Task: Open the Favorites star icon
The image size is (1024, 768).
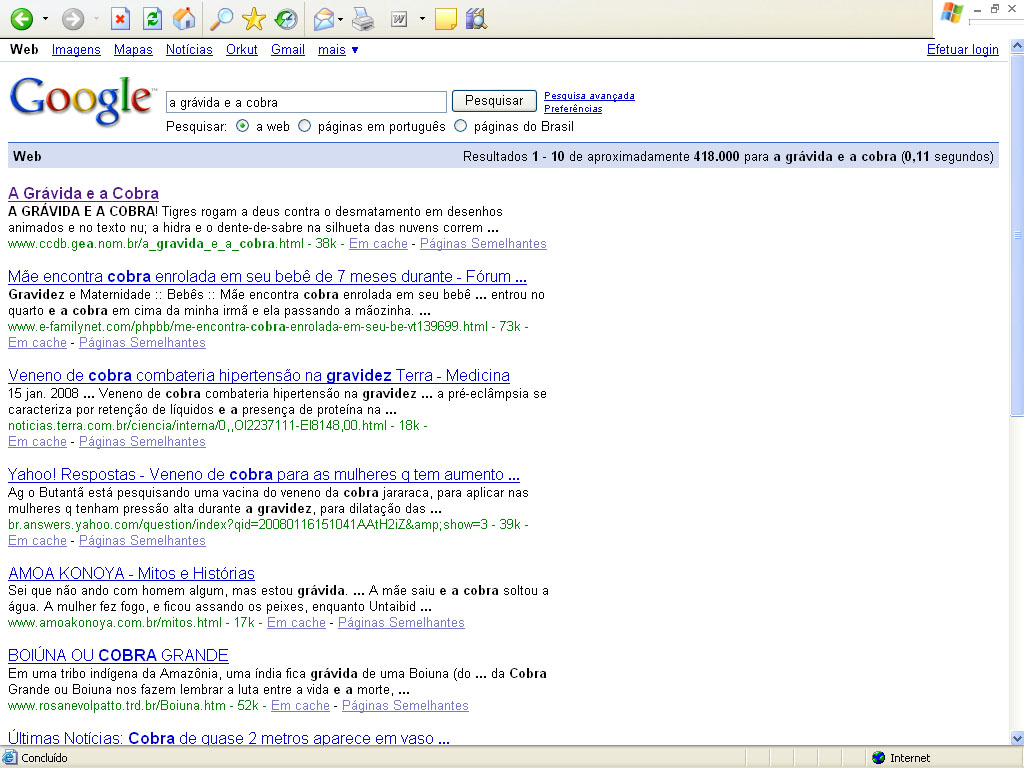Action: pyautogui.click(x=254, y=19)
